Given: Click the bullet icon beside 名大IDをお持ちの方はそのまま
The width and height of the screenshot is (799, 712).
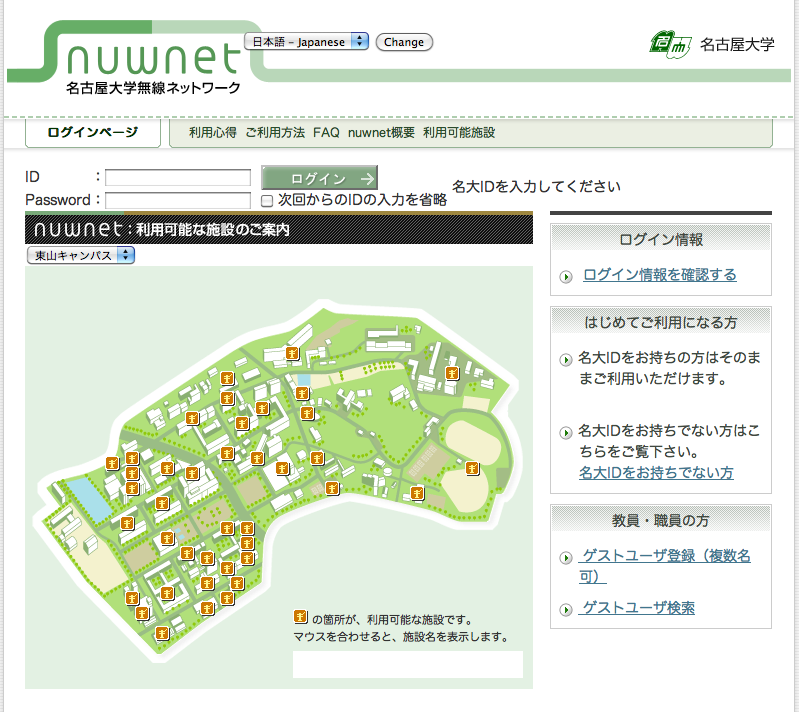Looking at the screenshot, I should point(566,360).
